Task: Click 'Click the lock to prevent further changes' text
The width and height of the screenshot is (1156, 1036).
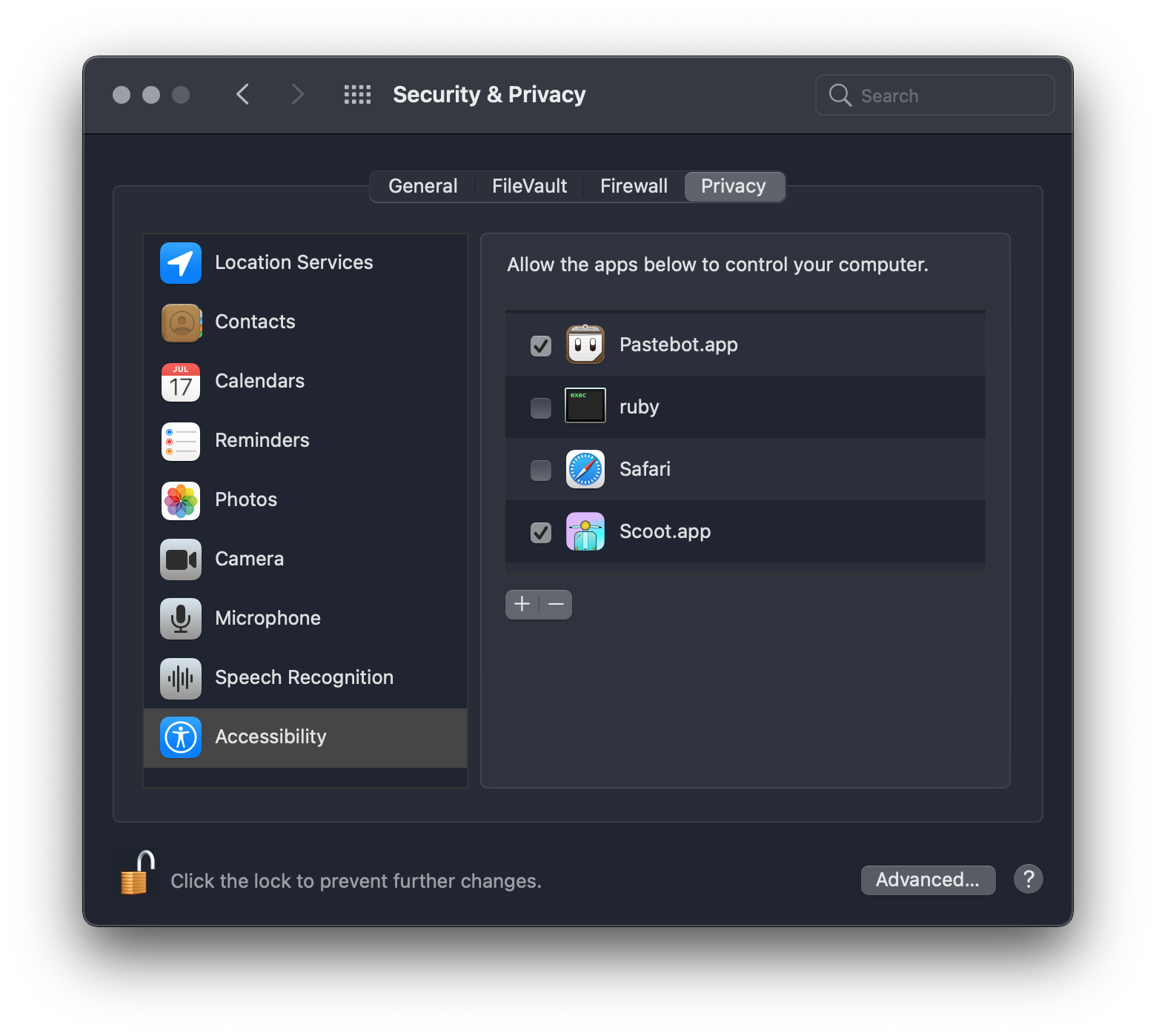Action: 356,880
